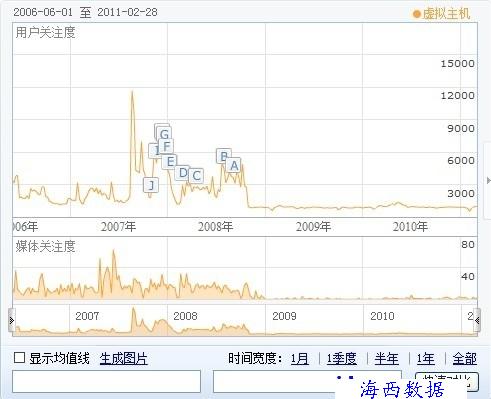Click news marker J on chart
This screenshot has width=491, height=399.
click(x=151, y=185)
